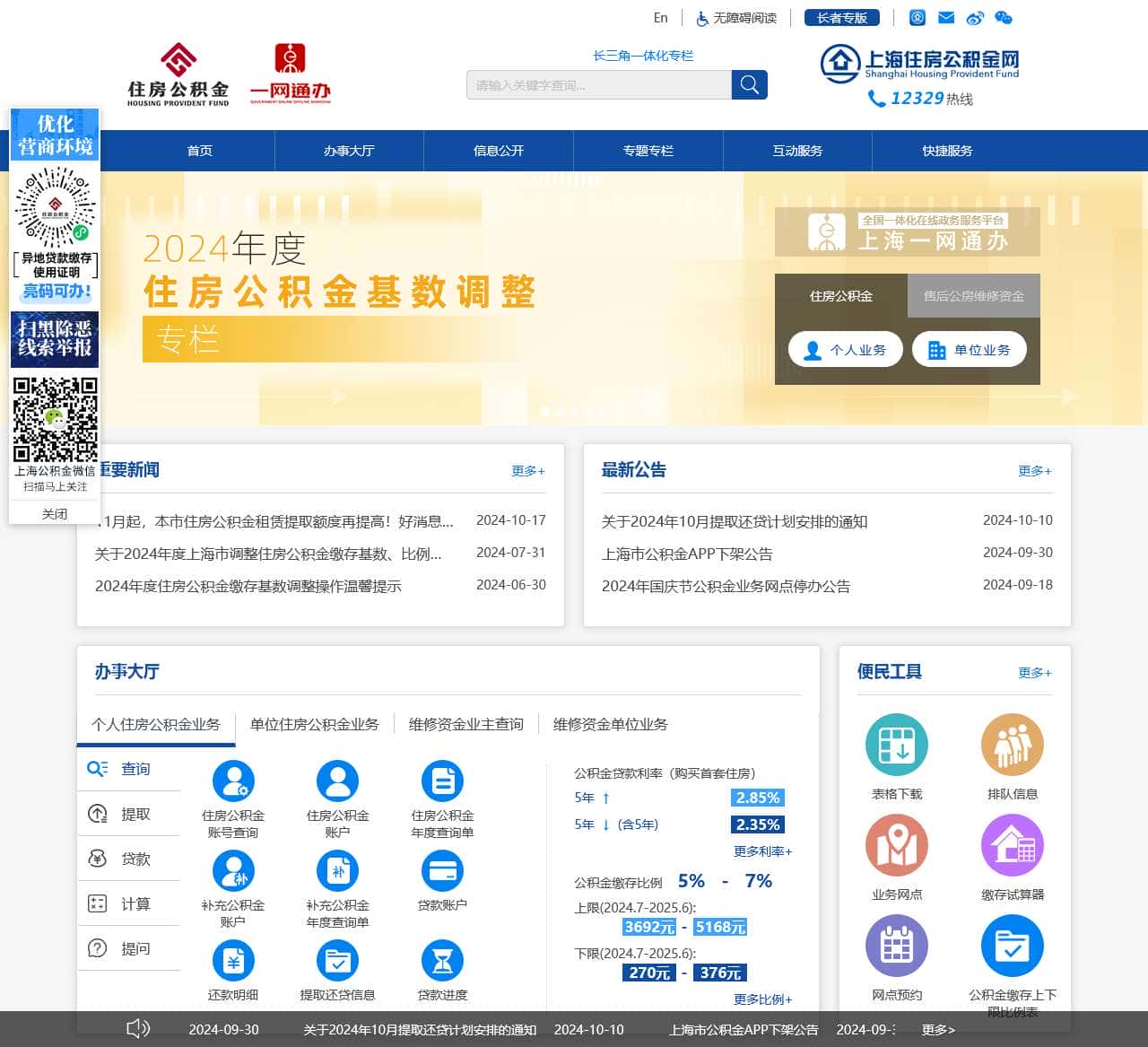Click the 业务网点 map location icon
This screenshot has height=1047, width=1148.
point(896,845)
